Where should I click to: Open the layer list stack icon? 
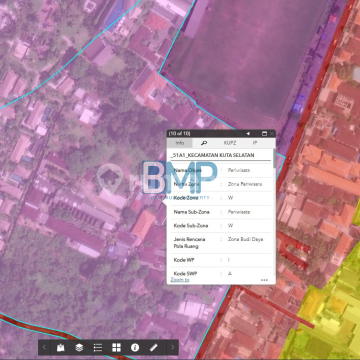point(79,348)
